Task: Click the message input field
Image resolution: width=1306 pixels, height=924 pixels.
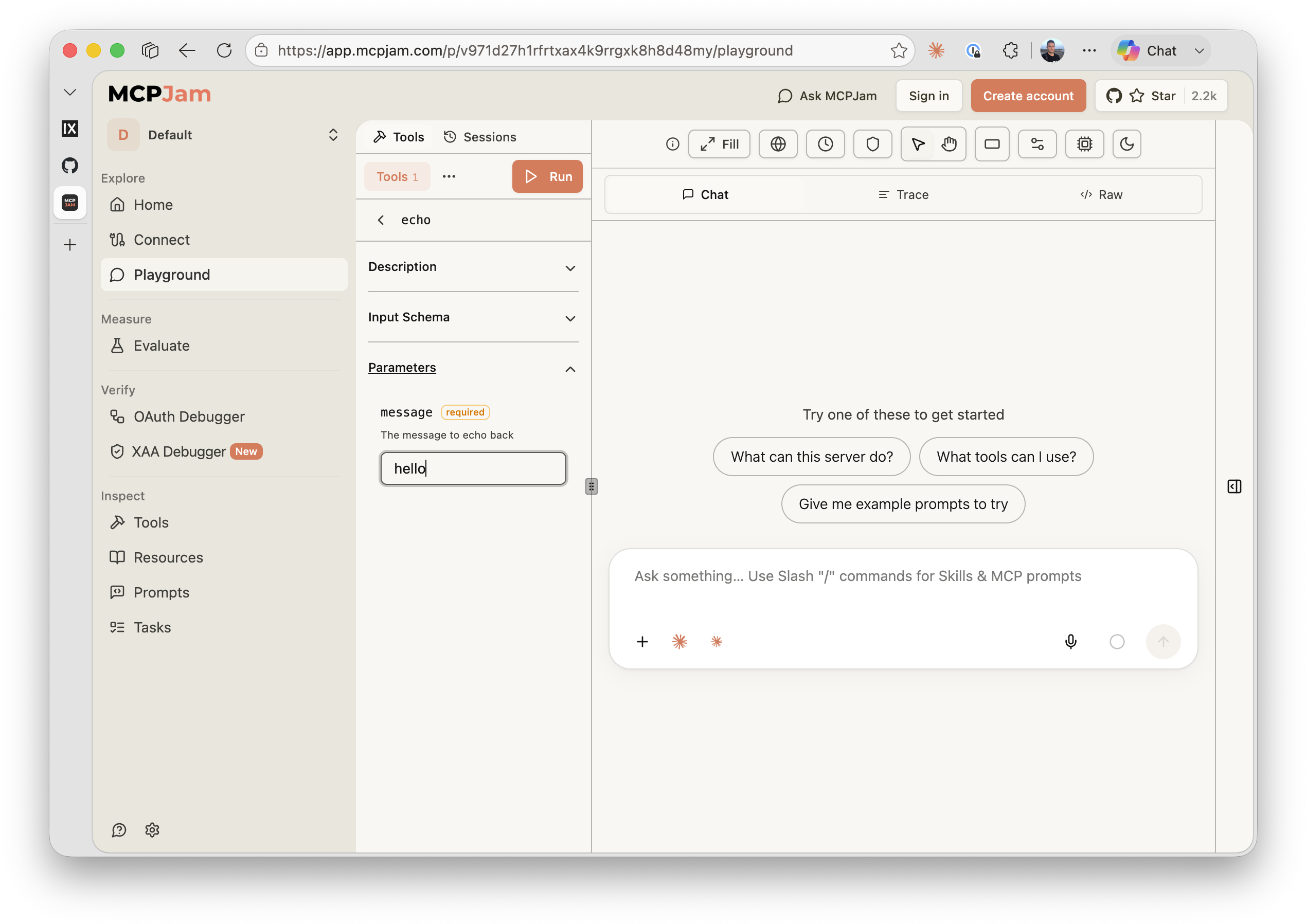Action: pyautogui.click(x=473, y=468)
